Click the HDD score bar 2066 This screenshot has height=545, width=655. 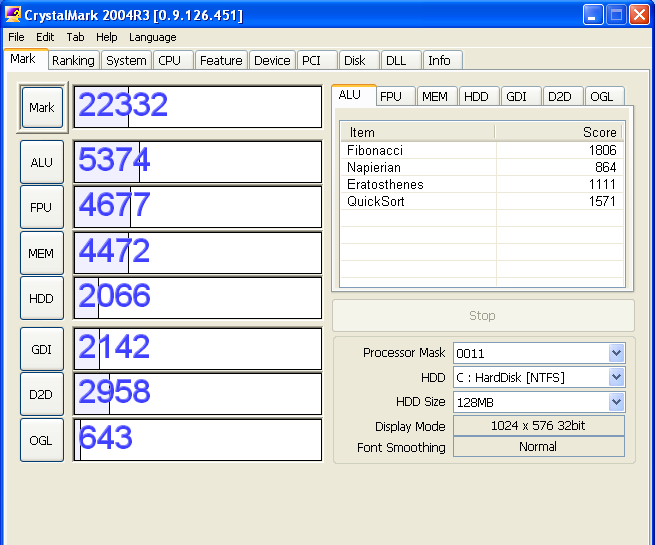click(198, 298)
